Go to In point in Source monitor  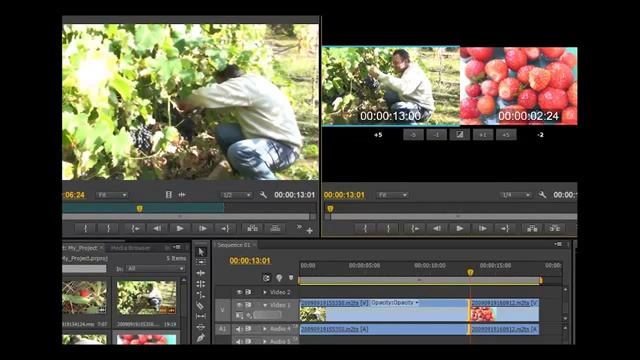pos(135,229)
